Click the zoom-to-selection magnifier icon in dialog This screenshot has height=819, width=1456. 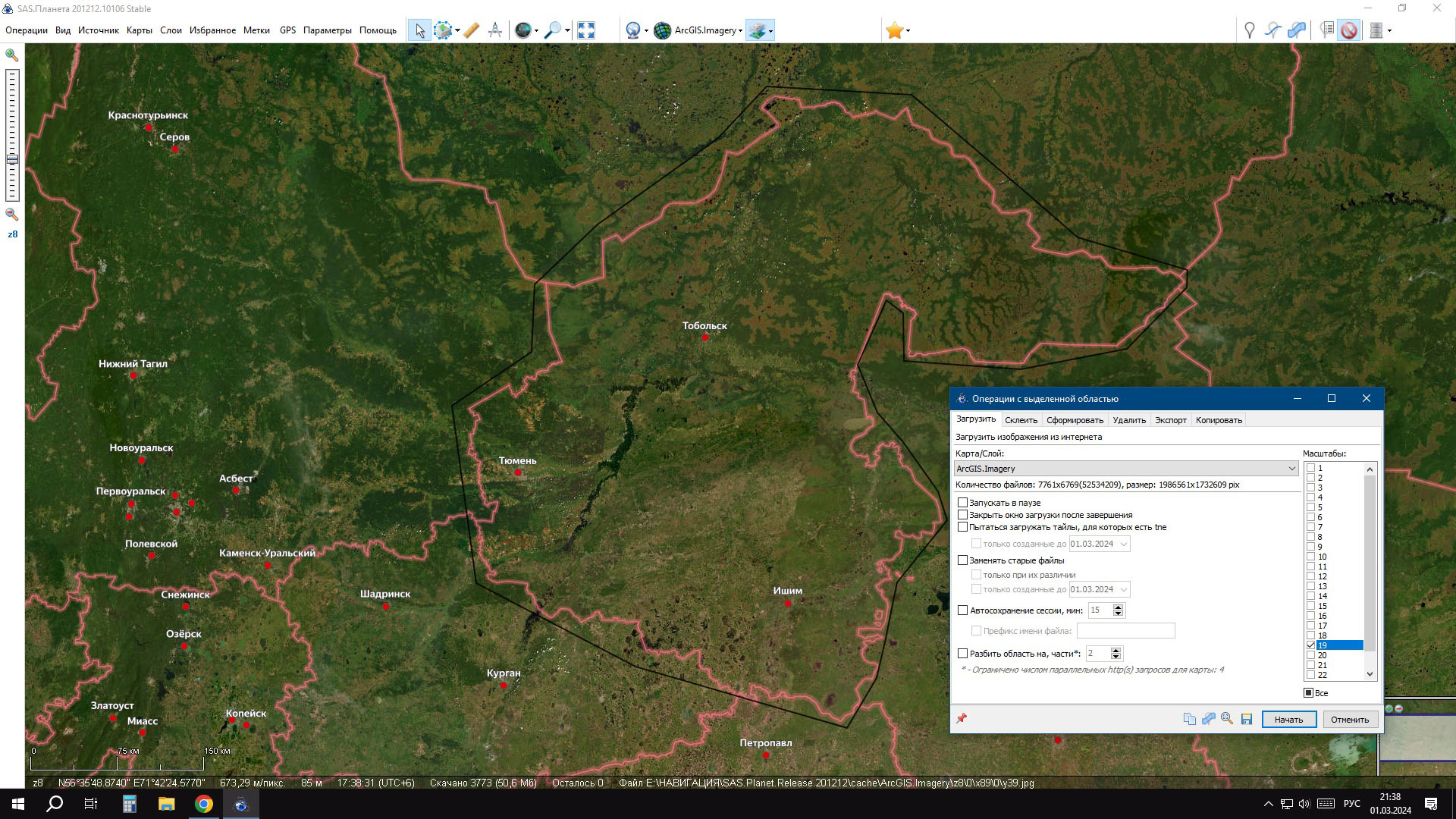[1227, 719]
